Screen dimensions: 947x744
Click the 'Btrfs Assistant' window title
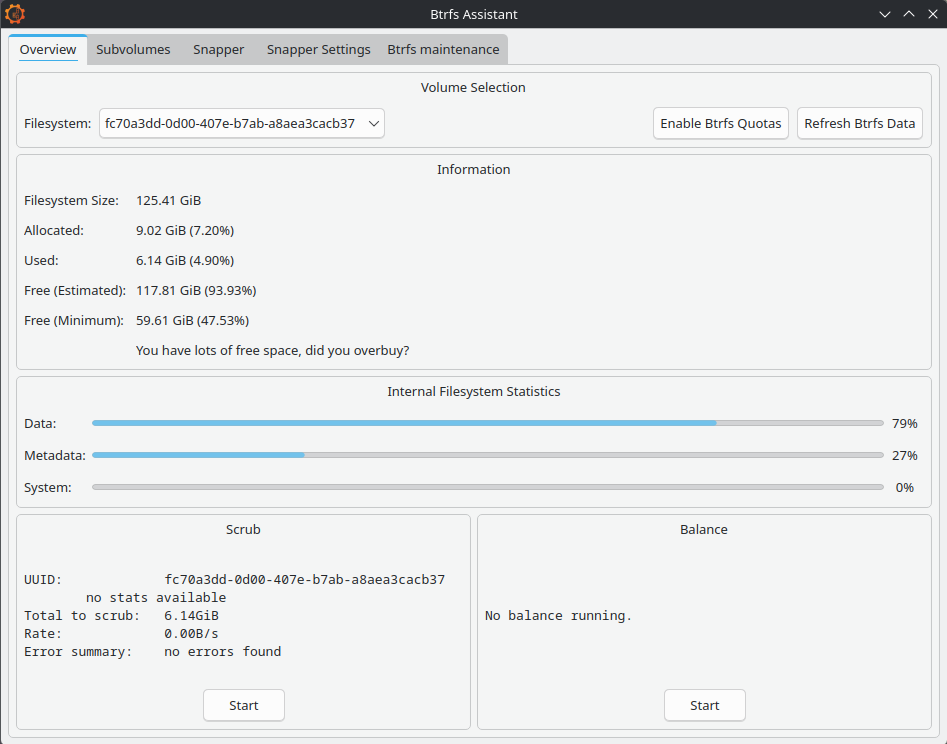[x=474, y=14]
